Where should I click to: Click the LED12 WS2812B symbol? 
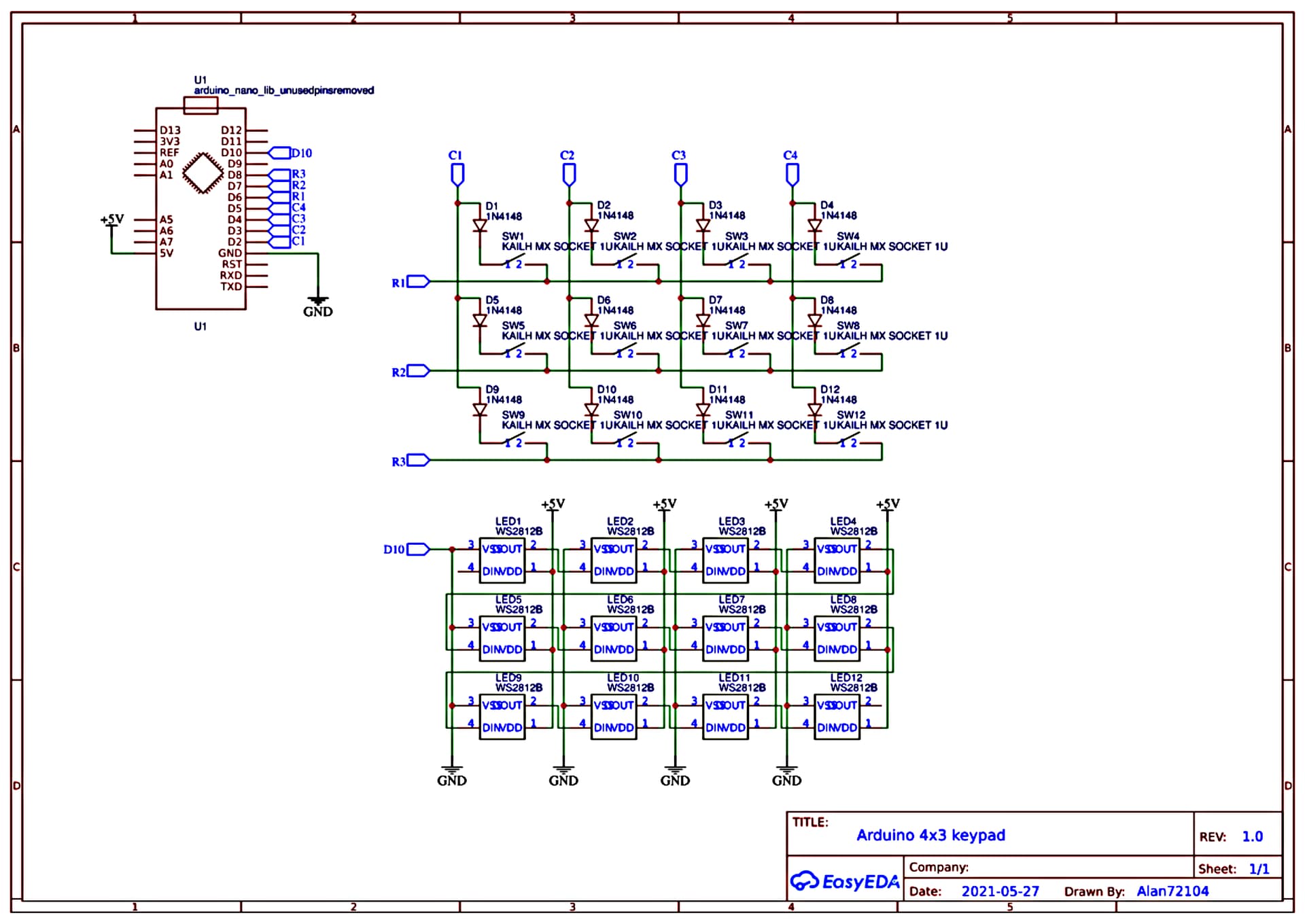(837, 717)
